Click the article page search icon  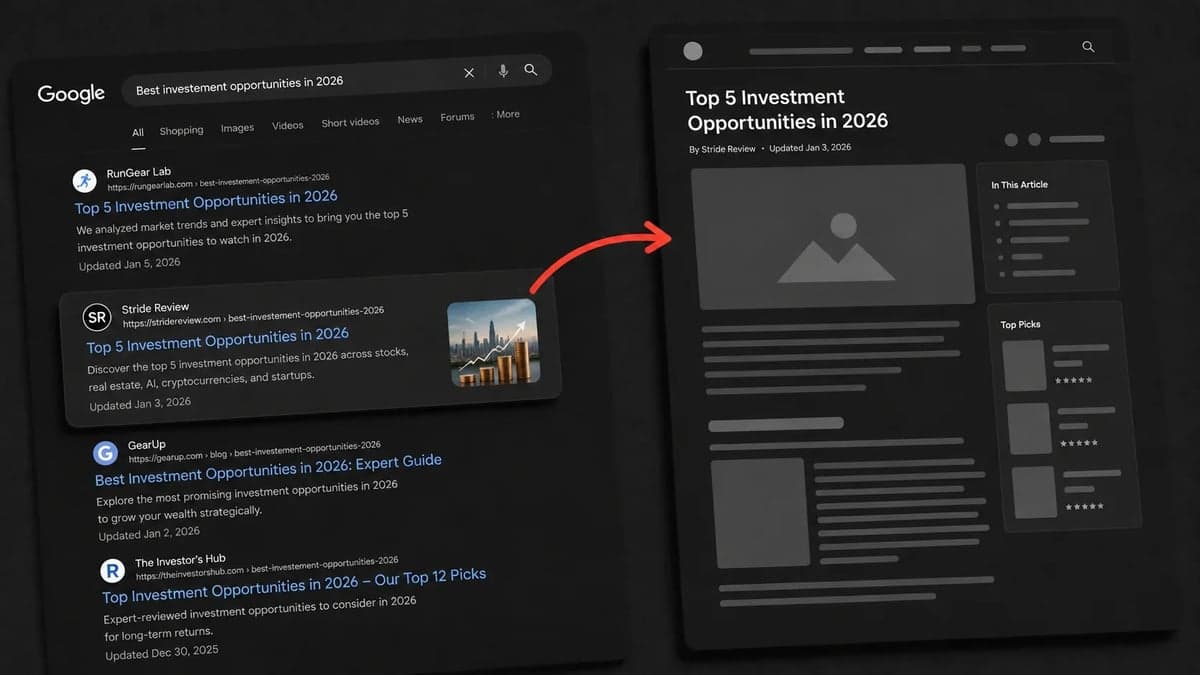click(1088, 47)
